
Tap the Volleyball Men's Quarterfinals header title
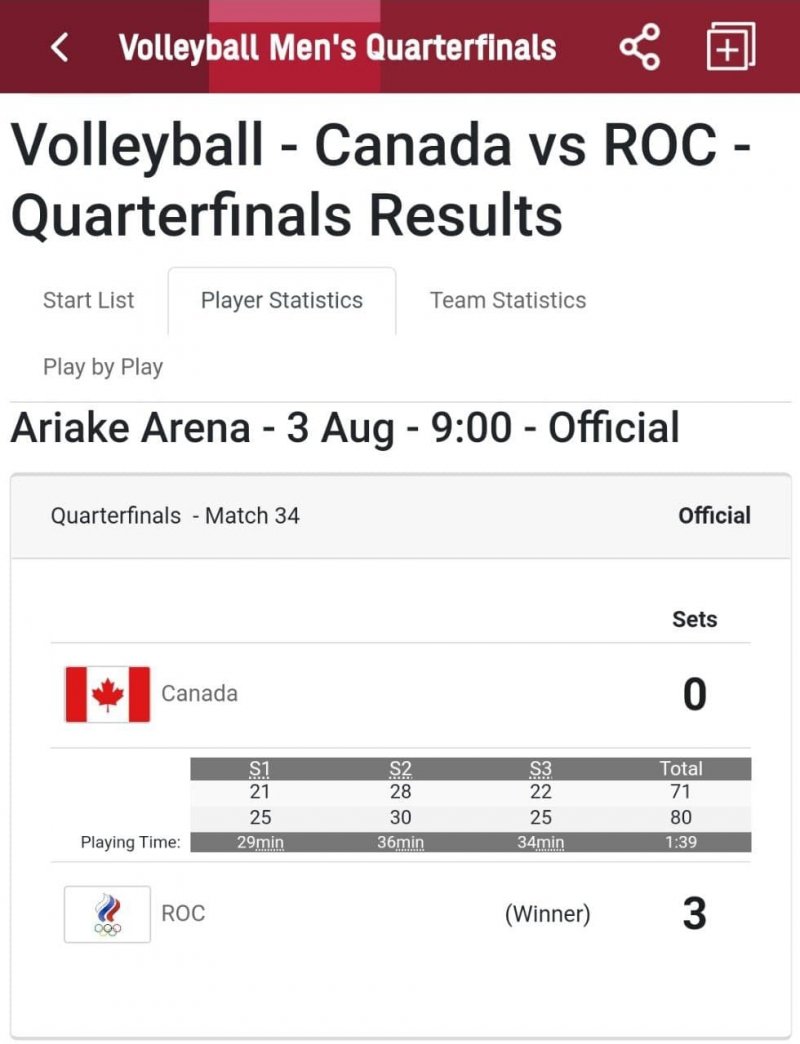coord(337,47)
